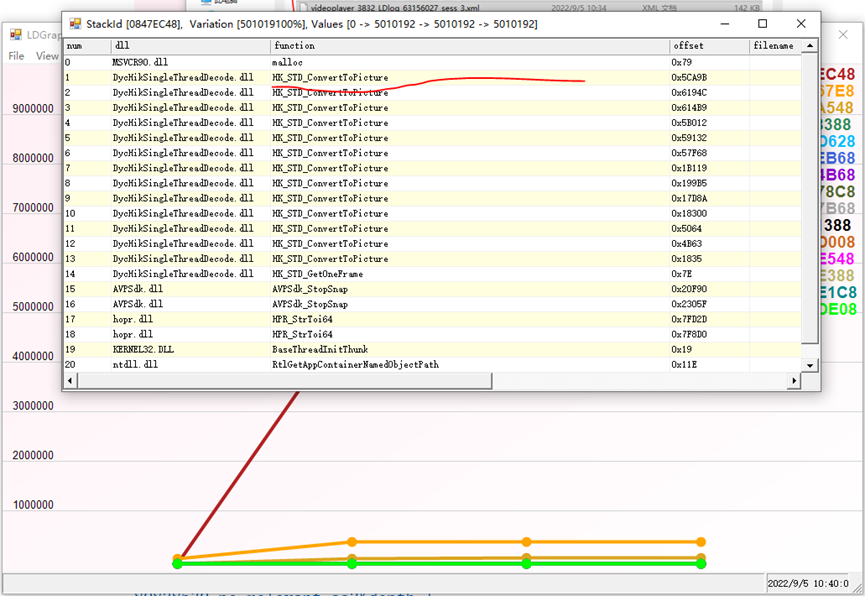Click the magenta legend entry ending E548
The image size is (865, 596).
click(x=837, y=259)
